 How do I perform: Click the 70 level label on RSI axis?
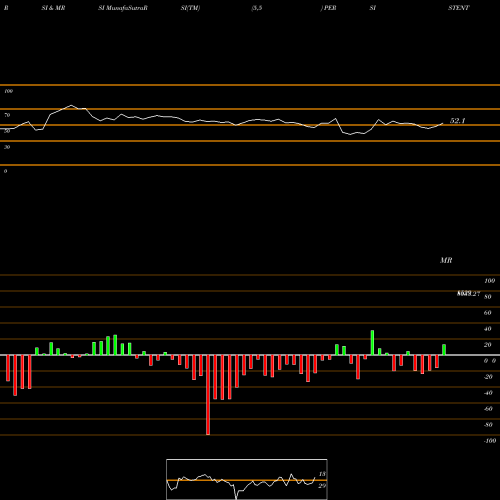click(x=7, y=115)
